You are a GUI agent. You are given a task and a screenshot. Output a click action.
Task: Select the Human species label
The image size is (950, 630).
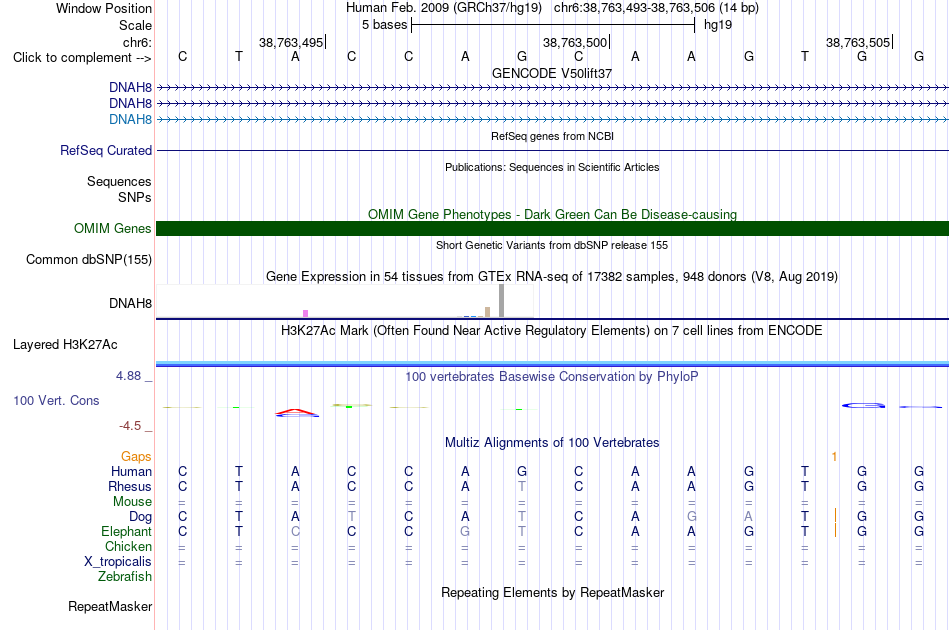tap(131, 471)
